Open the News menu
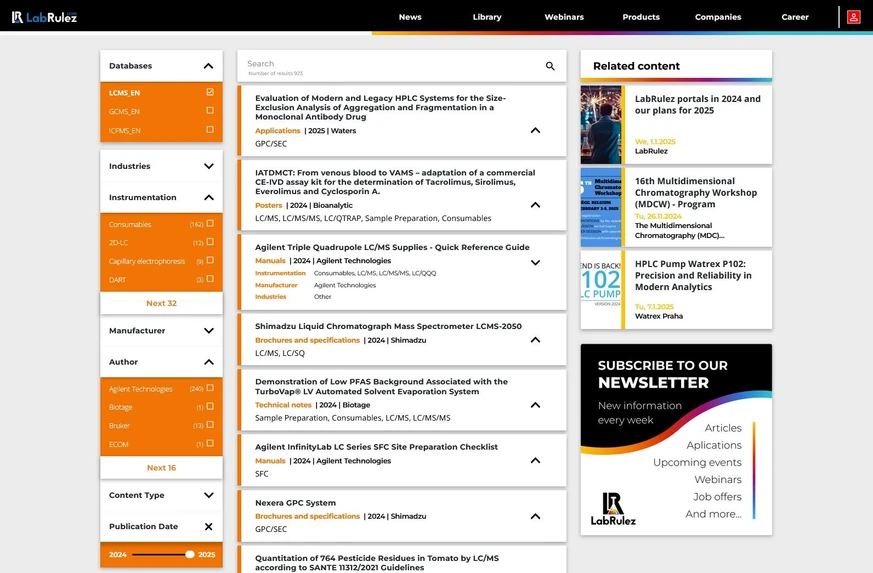The width and height of the screenshot is (873, 573). 410,17
